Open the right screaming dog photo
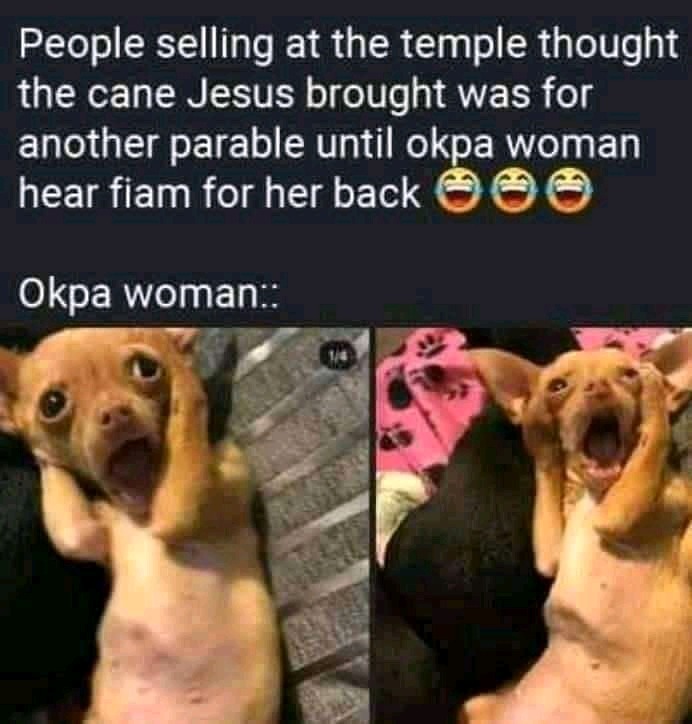This screenshot has height=724, width=692. point(534,525)
